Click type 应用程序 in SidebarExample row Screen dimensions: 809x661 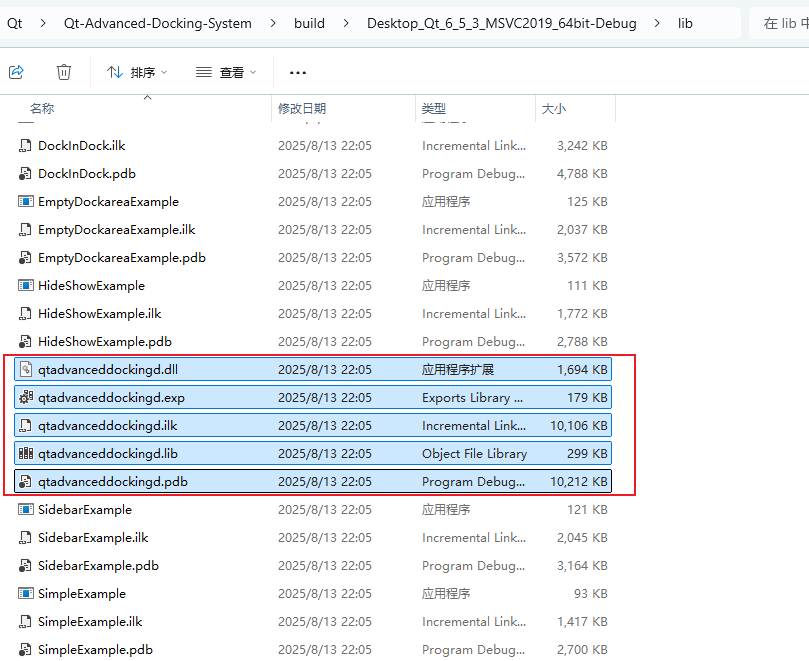[x=446, y=509]
